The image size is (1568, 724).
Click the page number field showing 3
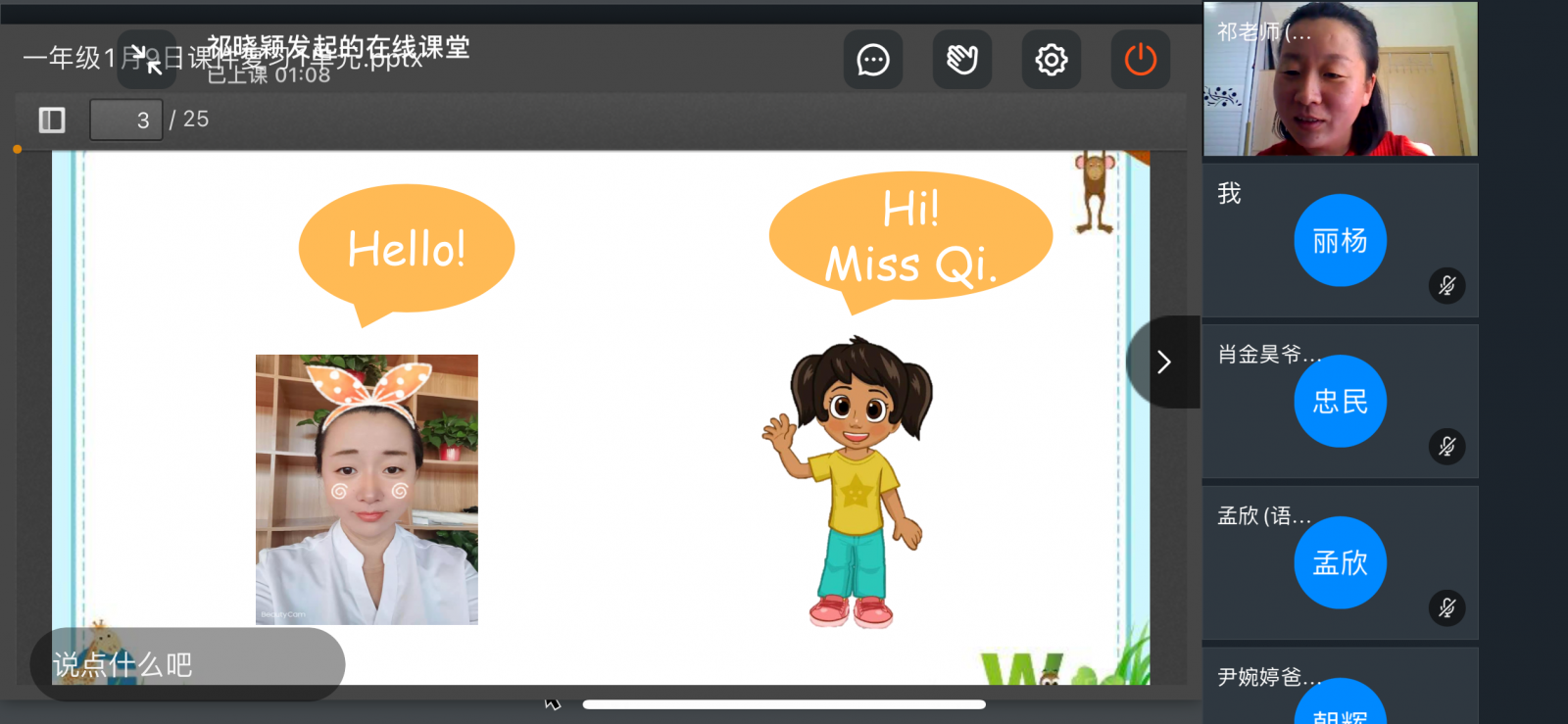click(126, 121)
